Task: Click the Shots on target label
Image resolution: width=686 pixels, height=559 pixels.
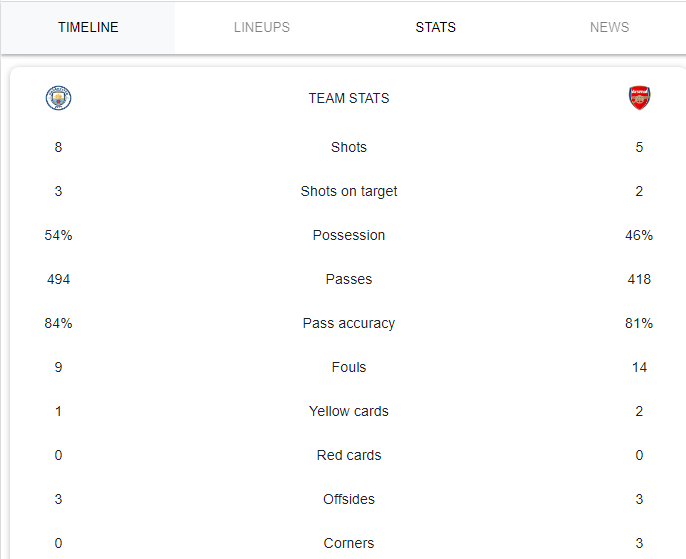Action: pos(349,191)
